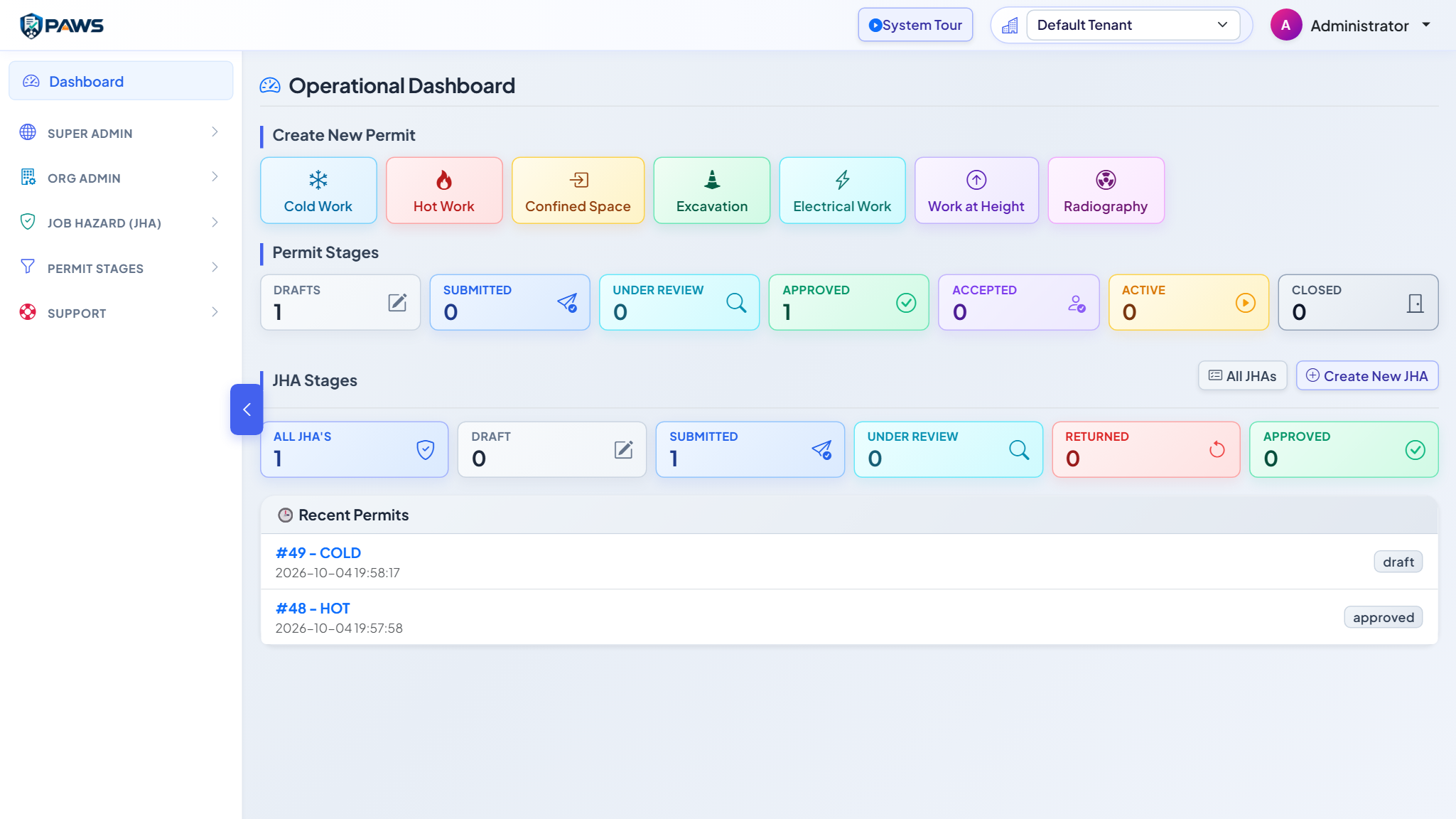The height and width of the screenshot is (819, 1456).
Task: Open the Default Tenant dropdown
Action: (x=1133, y=25)
